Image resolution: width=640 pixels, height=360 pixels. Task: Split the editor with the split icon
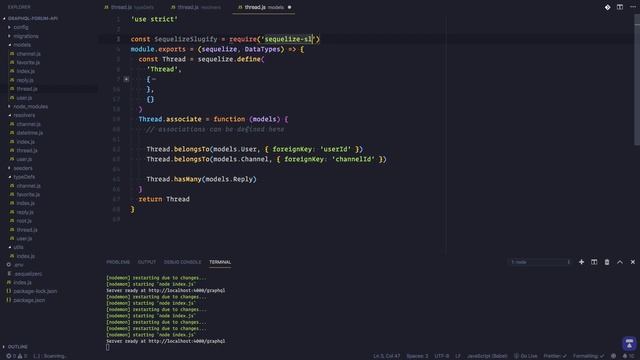[620, 7]
